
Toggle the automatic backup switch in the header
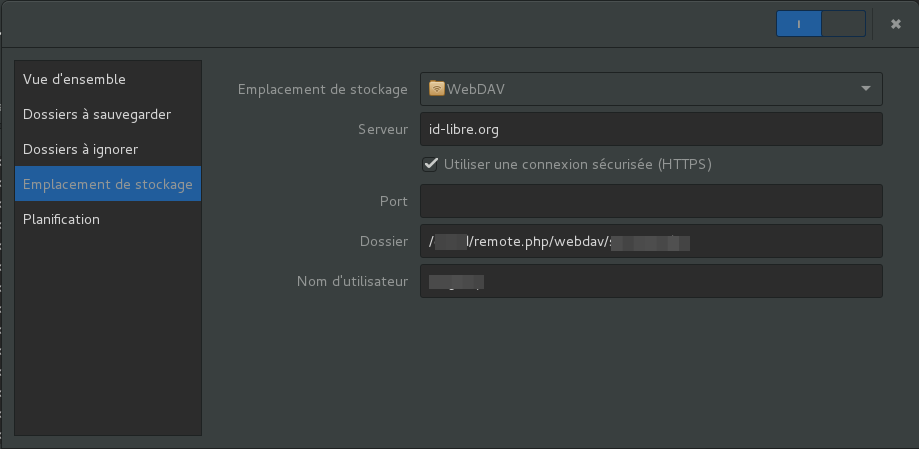click(820, 24)
